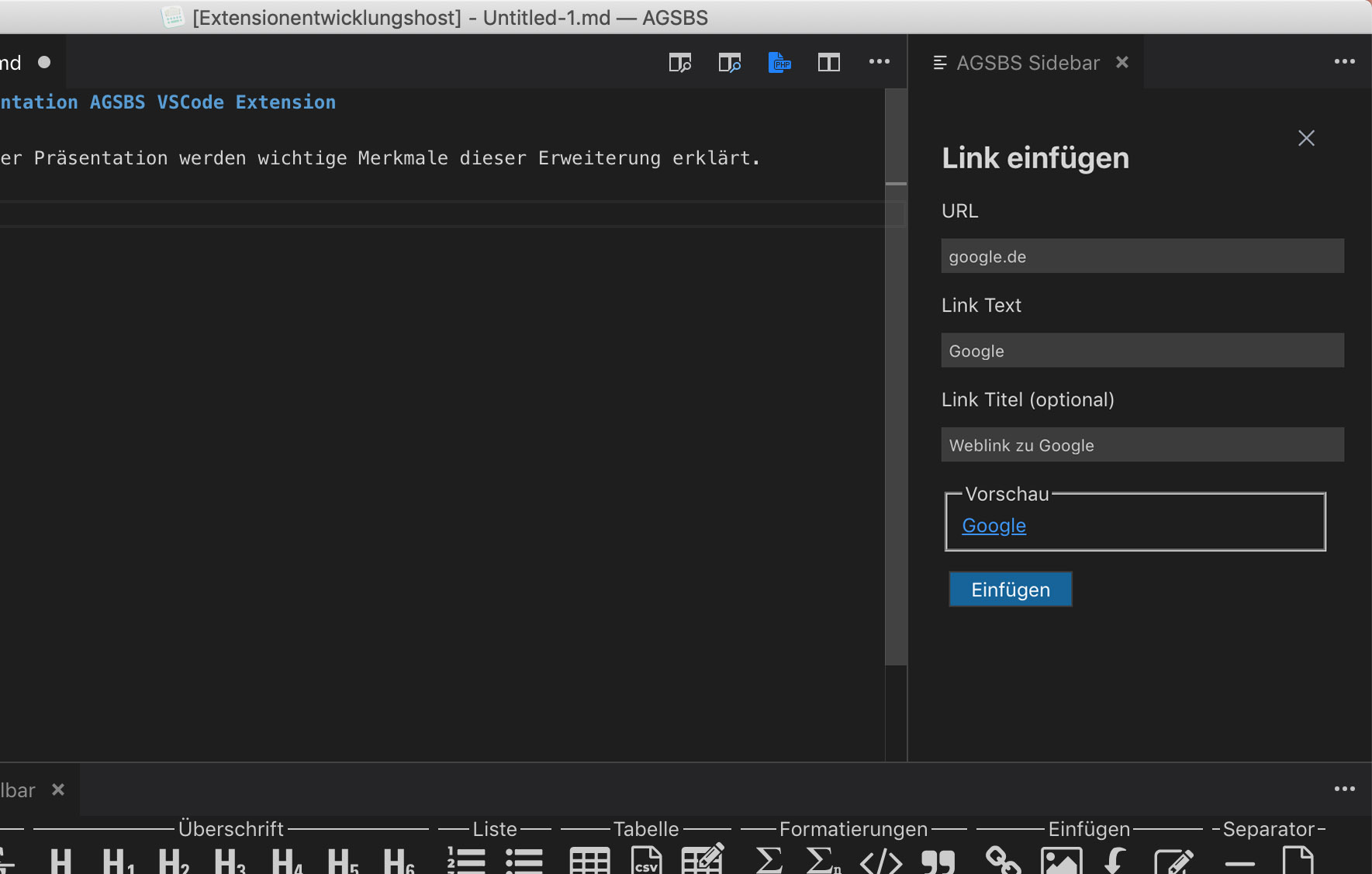Image resolution: width=1372 pixels, height=874 pixels.
Task: Import a CSV table
Action: pyautogui.click(x=646, y=861)
